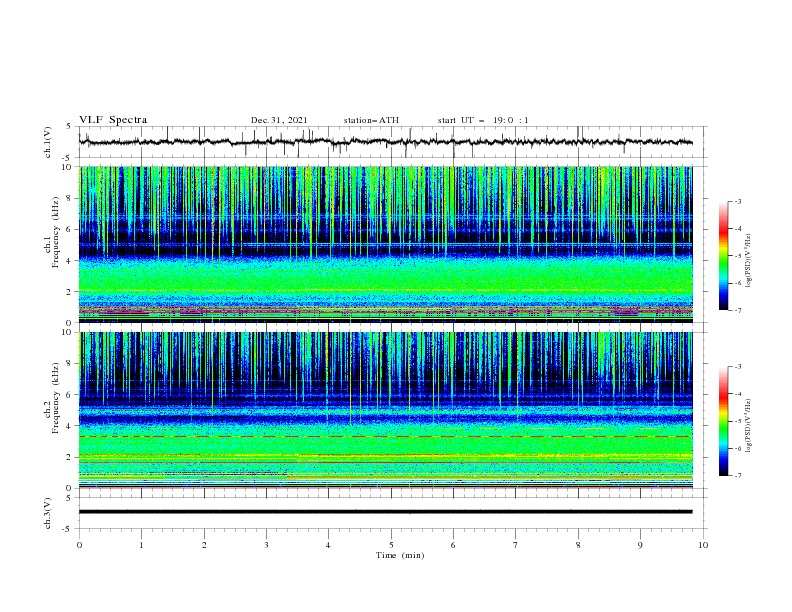Click the time axis tick label '0'
This screenshot has height=612, width=792.
tap(79, 545)
